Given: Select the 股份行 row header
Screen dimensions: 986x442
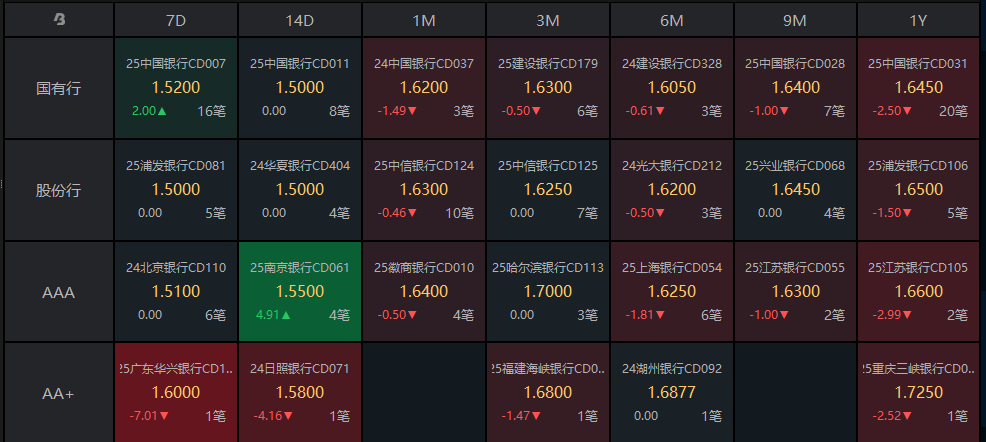Looking at the screenshot, I should pyautogui.click(x=59, y=189).
